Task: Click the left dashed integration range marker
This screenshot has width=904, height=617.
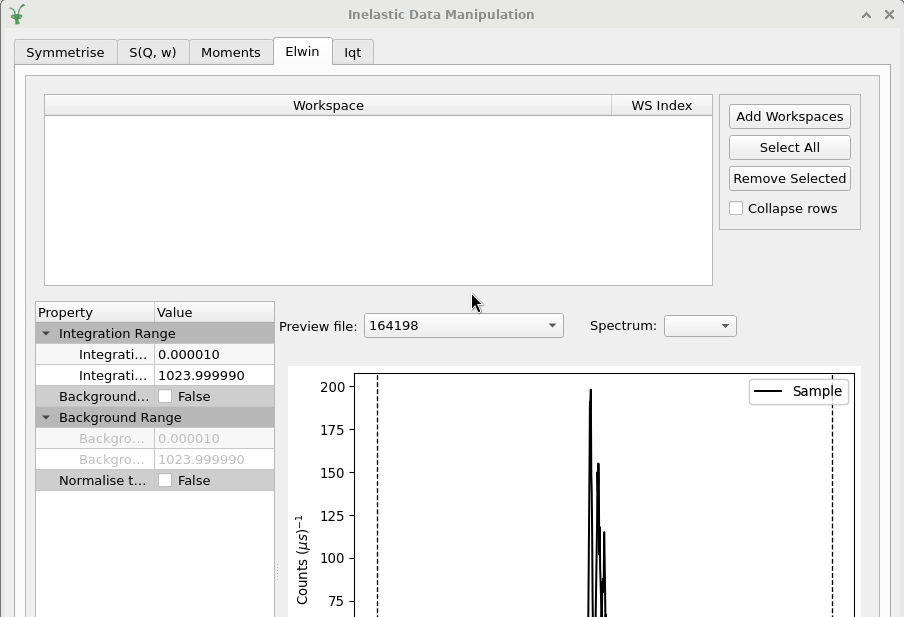Action: [377, 500]
